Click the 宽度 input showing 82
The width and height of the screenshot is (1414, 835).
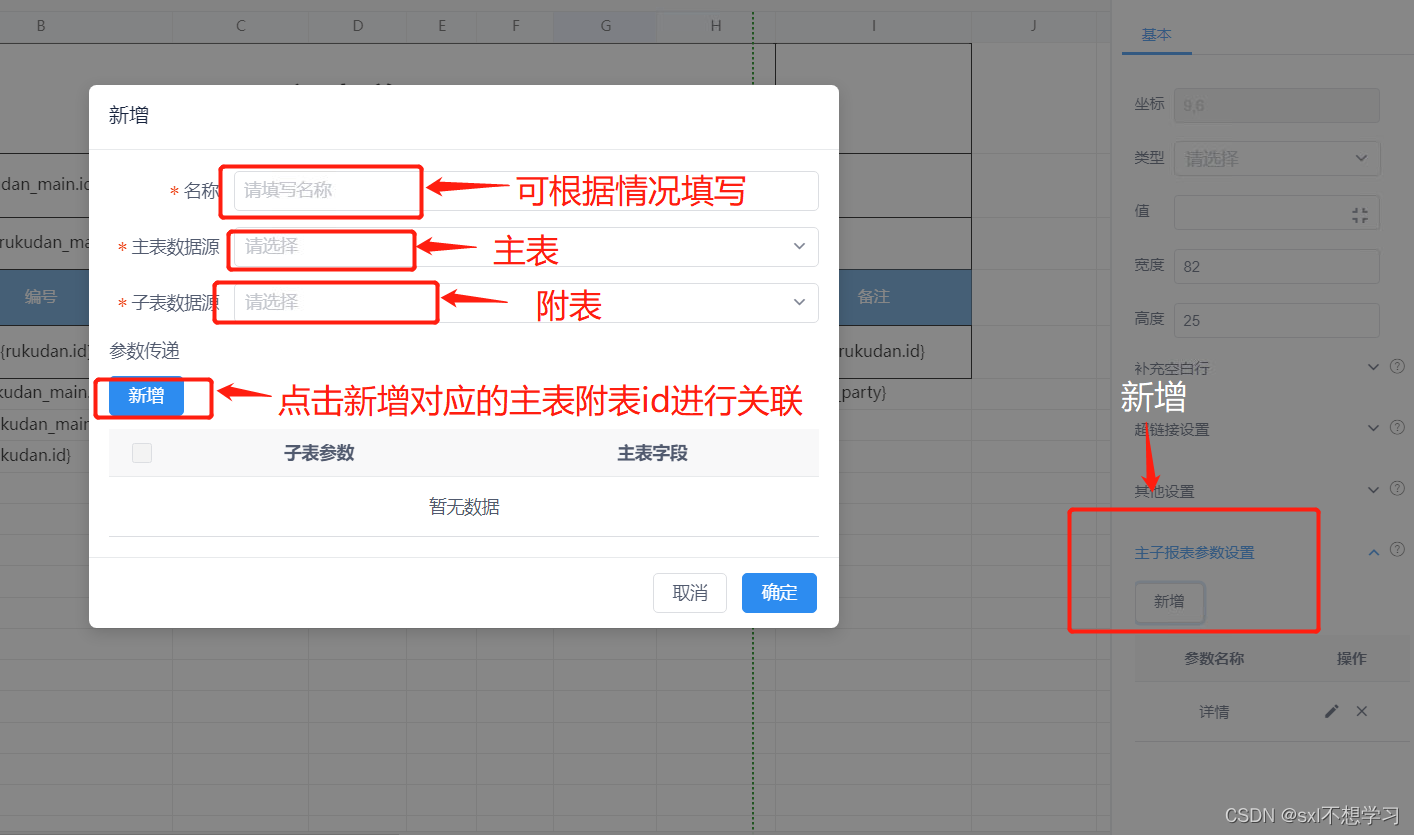[x=1277, y=267]
